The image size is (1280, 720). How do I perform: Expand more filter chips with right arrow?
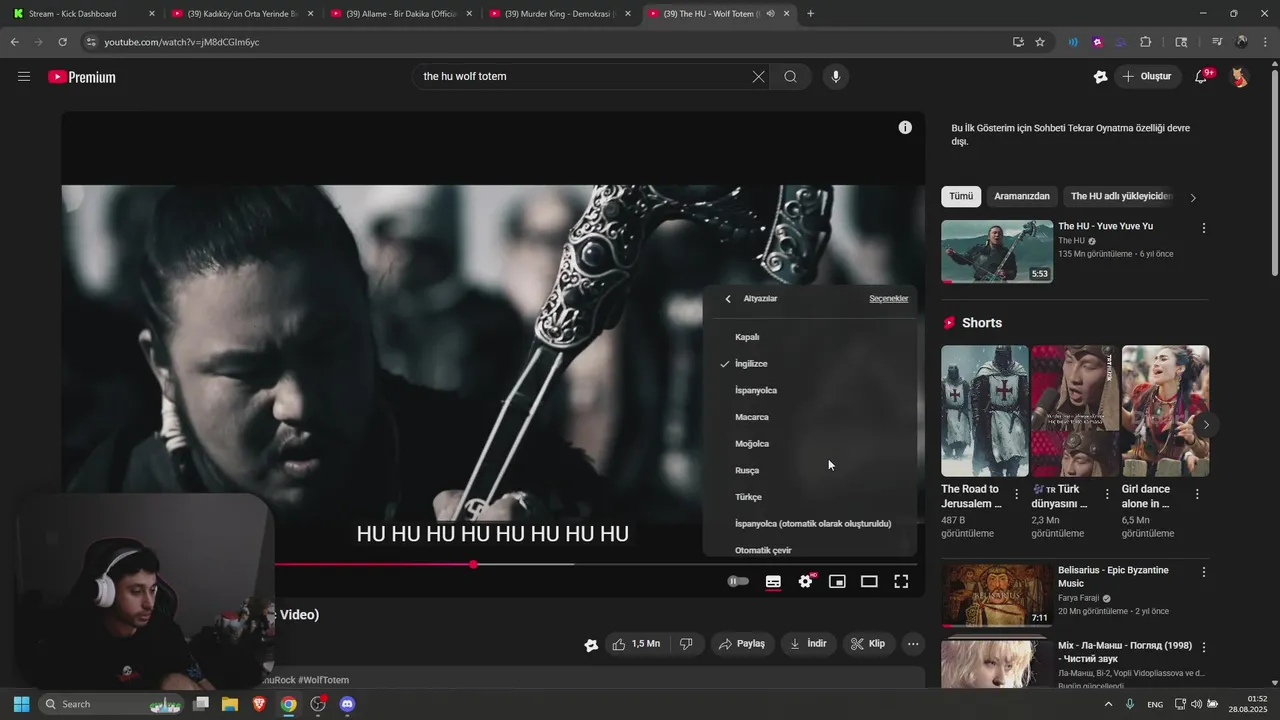[1193, 197]
